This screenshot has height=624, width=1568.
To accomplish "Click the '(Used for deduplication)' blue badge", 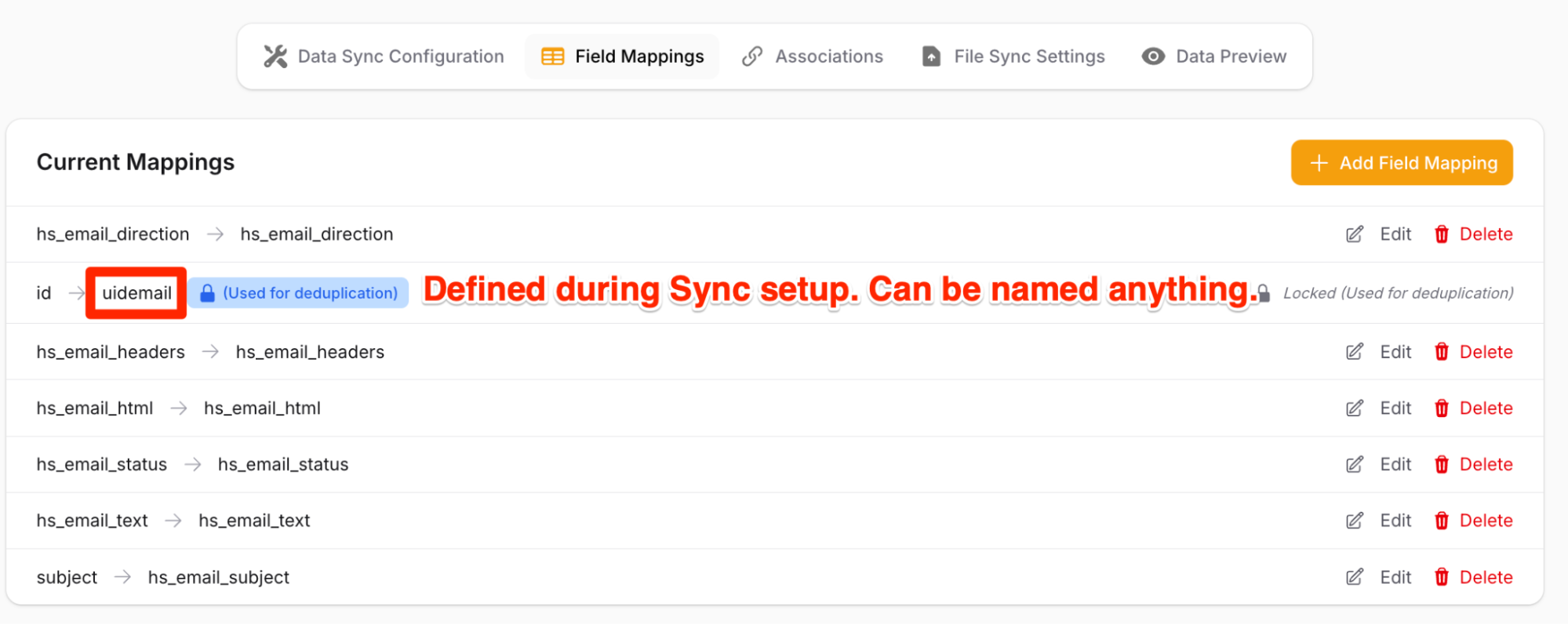I will pos(298,293).
